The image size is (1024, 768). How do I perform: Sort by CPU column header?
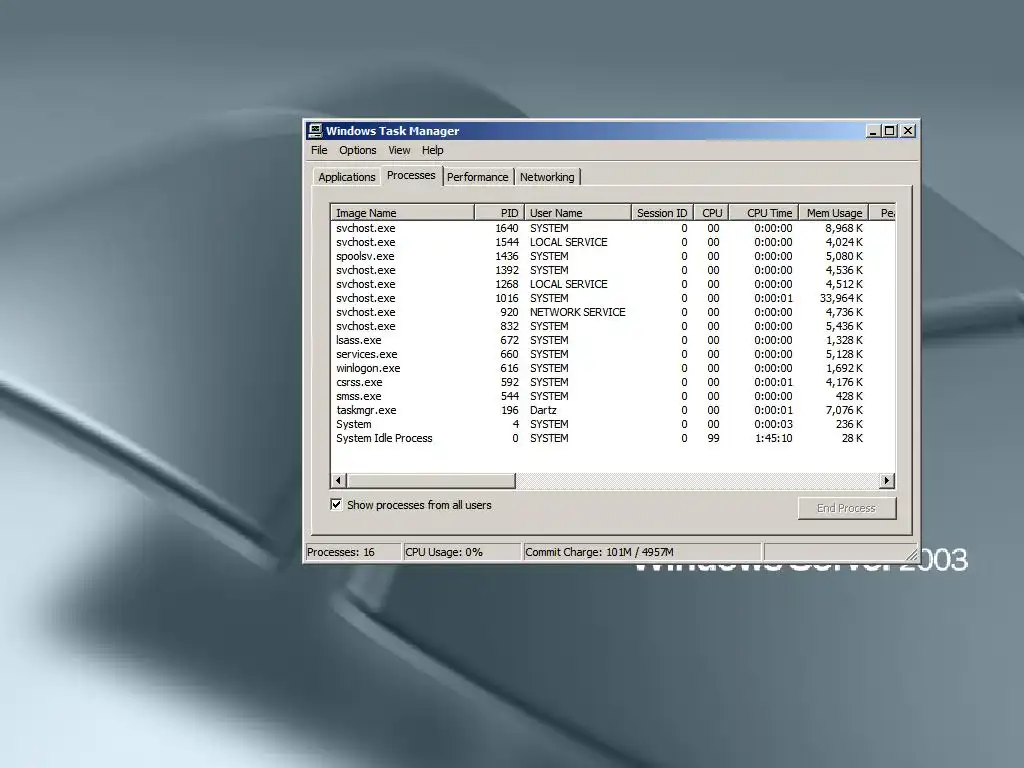[711, 213]
